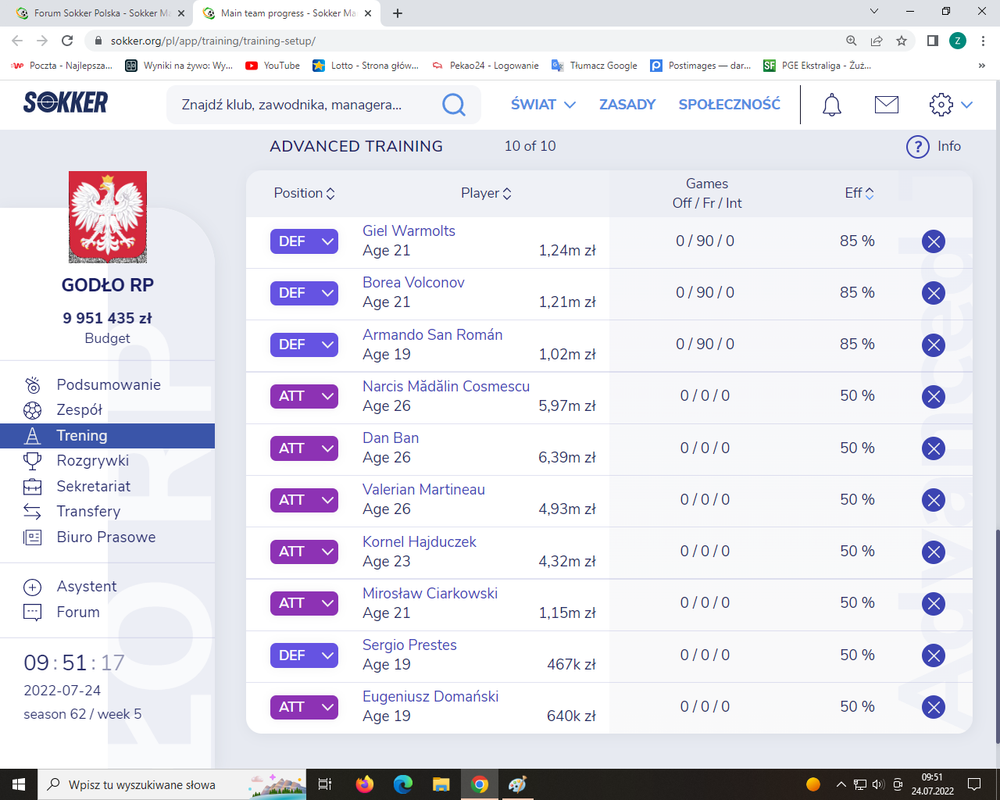Open position dropdown for Armando San Román
Screen dimensions: 1000x800
304,344
